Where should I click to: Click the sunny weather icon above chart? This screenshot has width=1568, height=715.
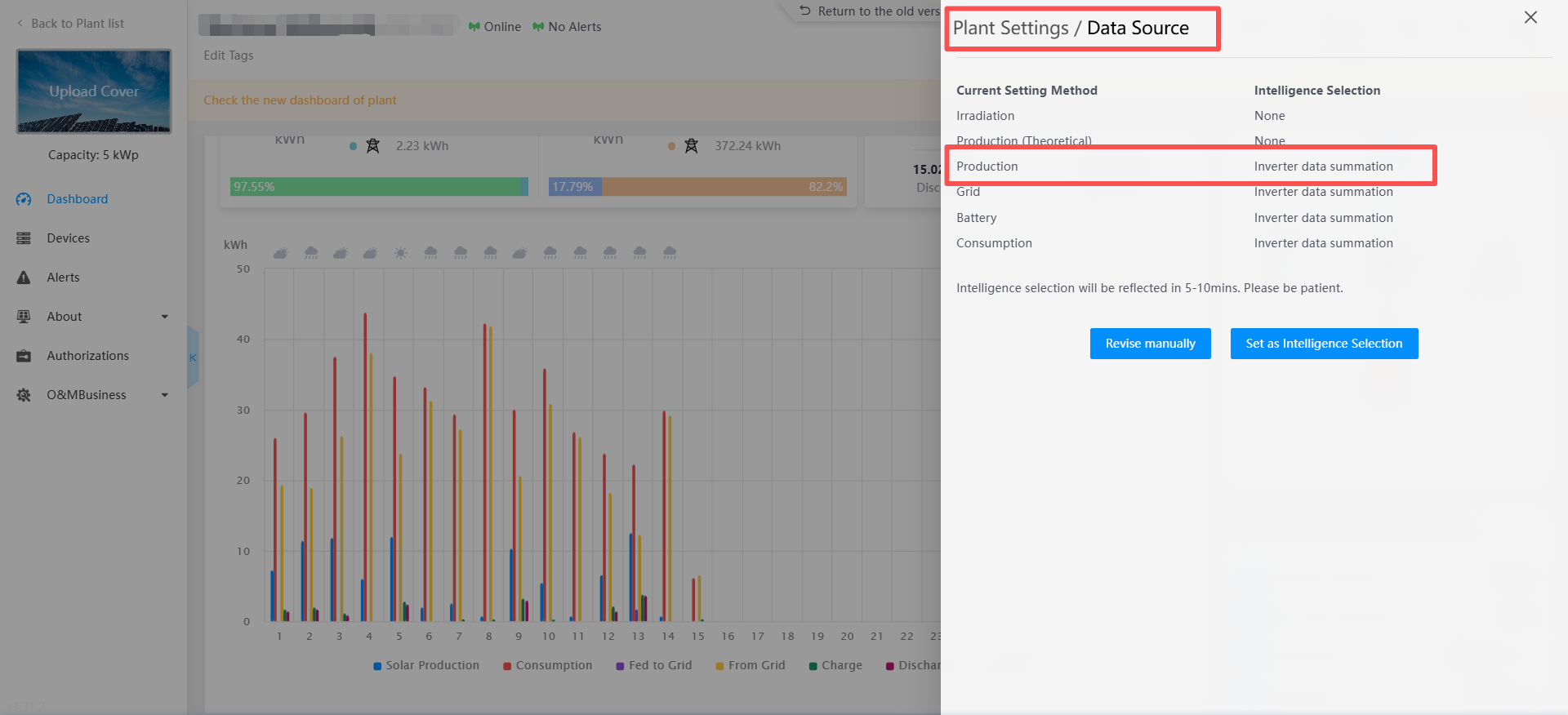(x=400, y=253)
